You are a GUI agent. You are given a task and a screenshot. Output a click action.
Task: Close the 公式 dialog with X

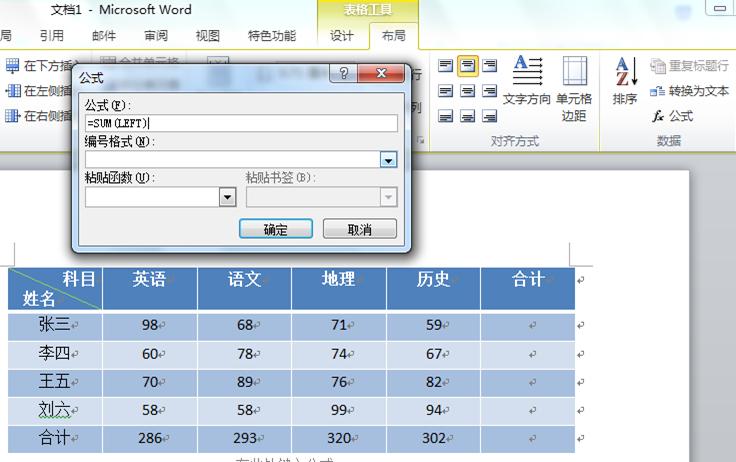(x=381, y=73)
